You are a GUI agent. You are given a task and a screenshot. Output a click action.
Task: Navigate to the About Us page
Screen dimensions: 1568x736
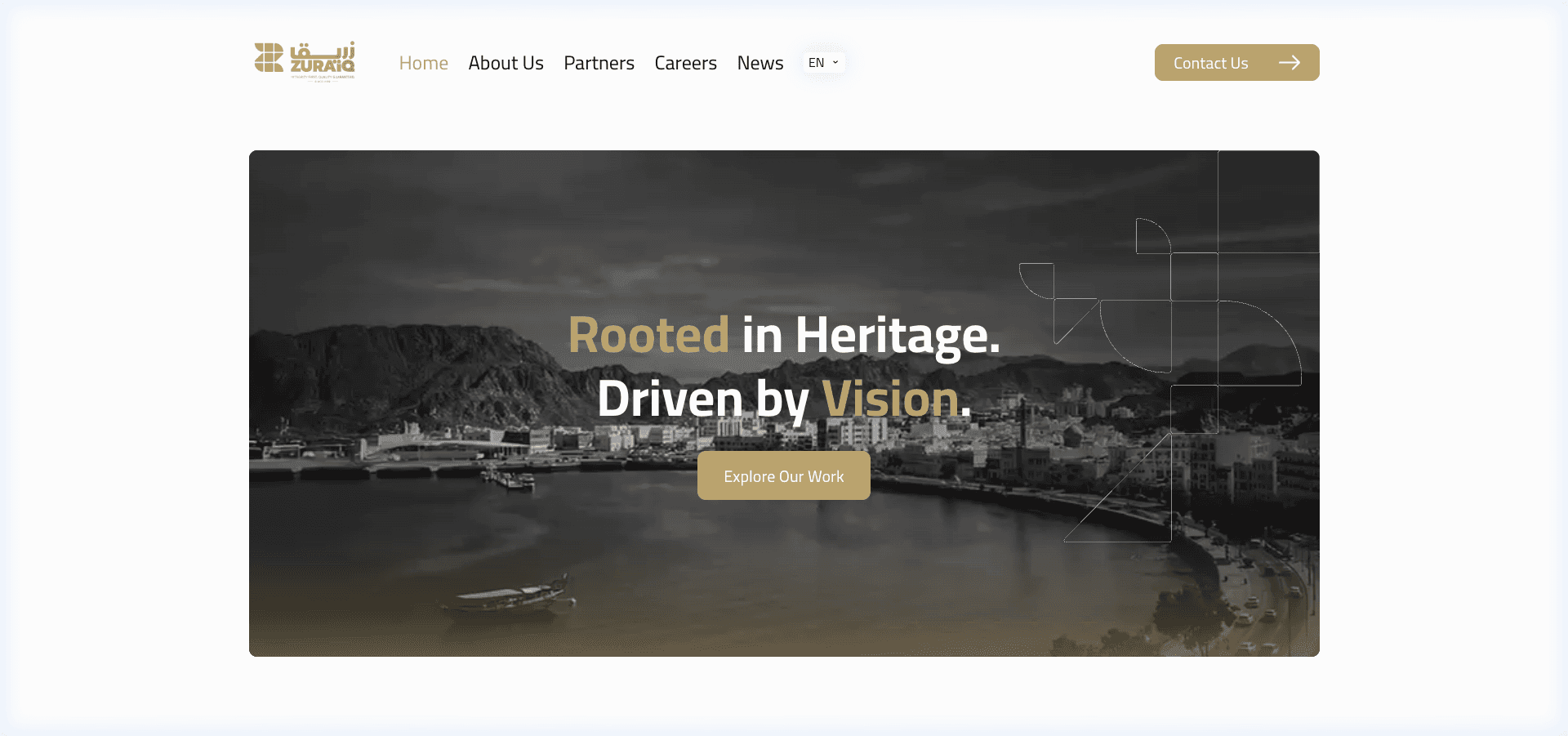tap(506, 62)
